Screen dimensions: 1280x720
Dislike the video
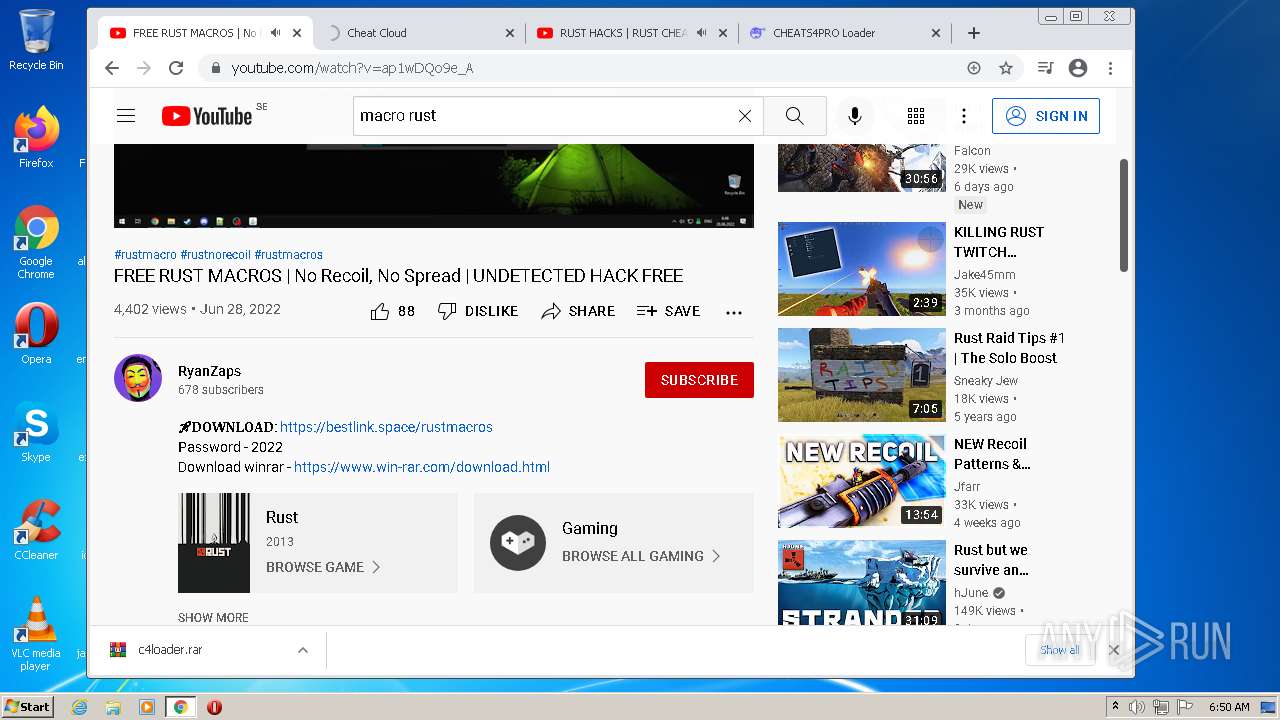point(478,311)
